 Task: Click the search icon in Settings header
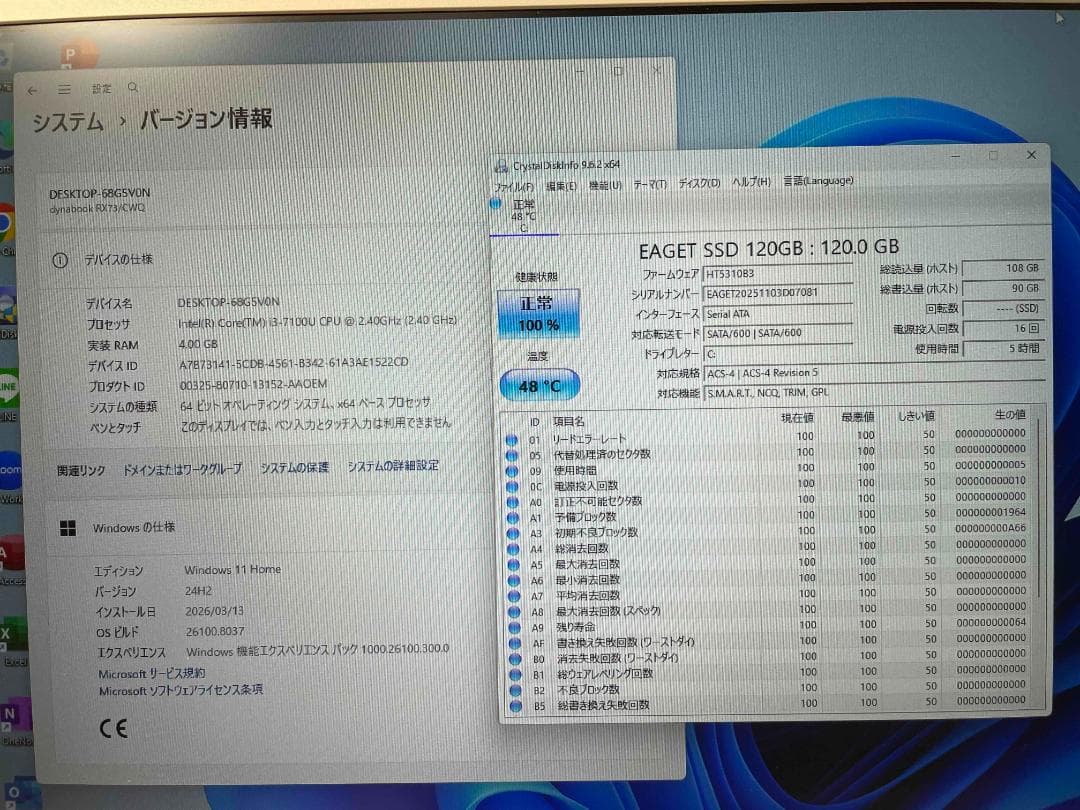[x=133, y=87]
